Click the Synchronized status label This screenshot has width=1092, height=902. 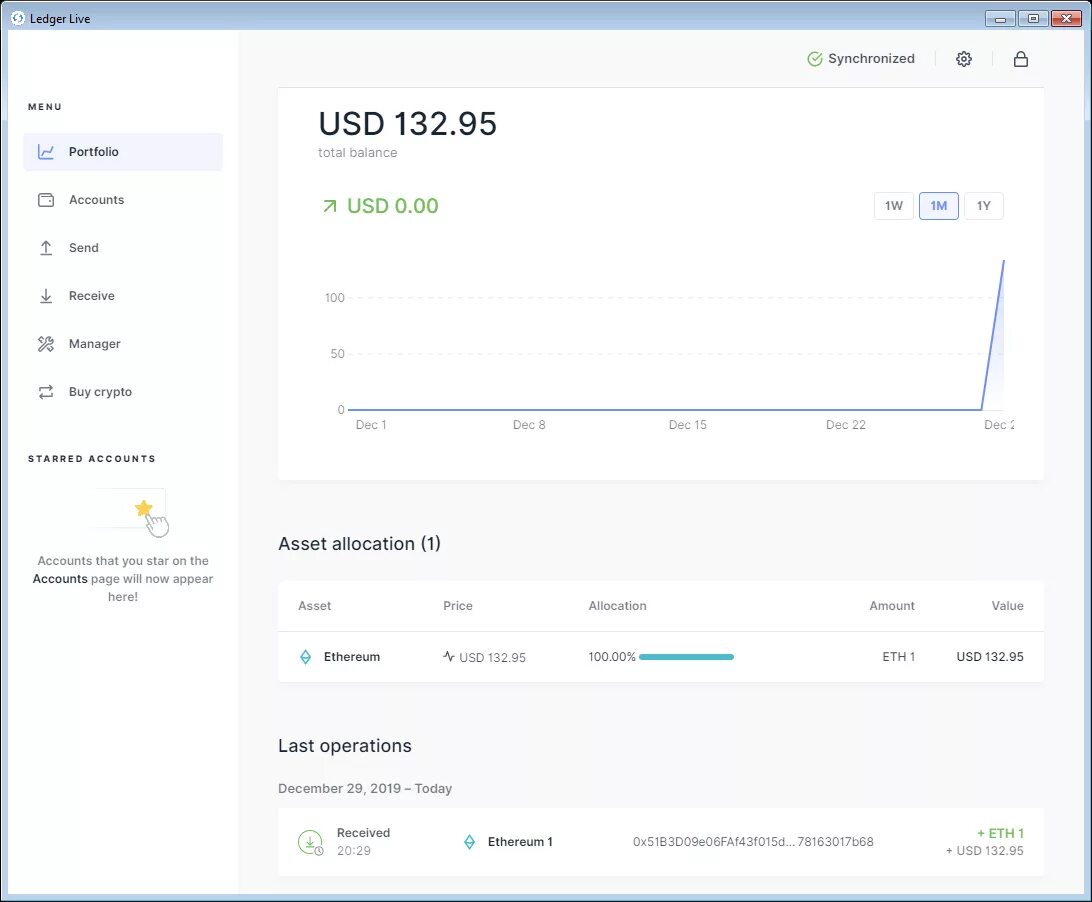coord(871,59)
